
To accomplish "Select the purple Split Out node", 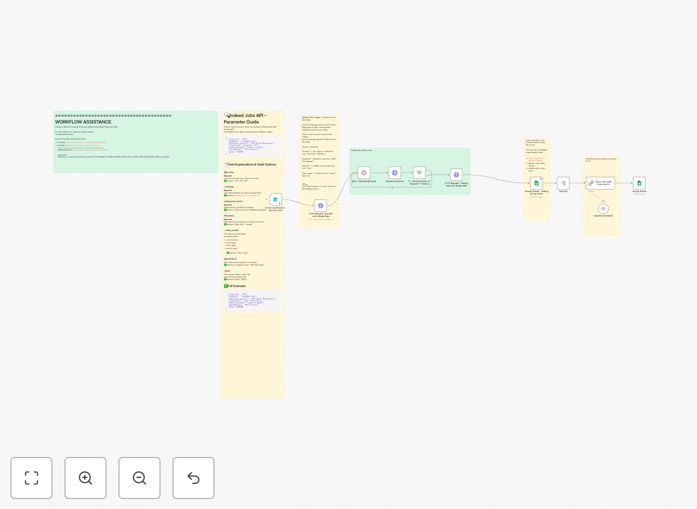I will pyautogui.click(x=563, y=183).
